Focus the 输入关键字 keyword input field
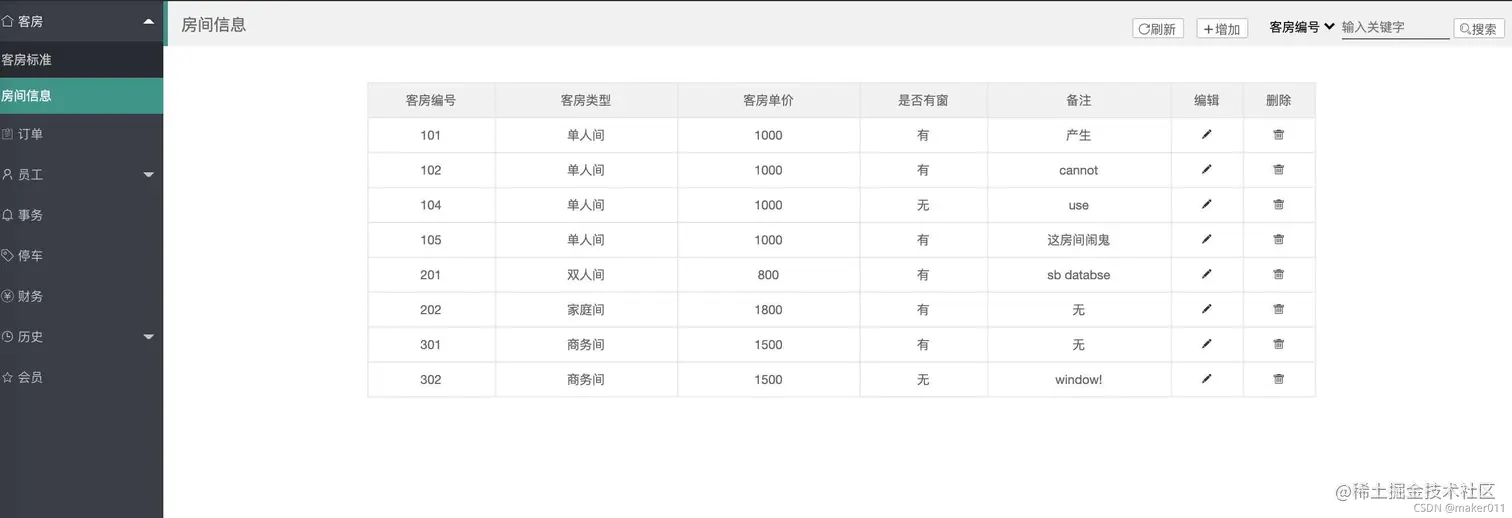Viewport: 1512px width, 518px height. point(1395,28)
